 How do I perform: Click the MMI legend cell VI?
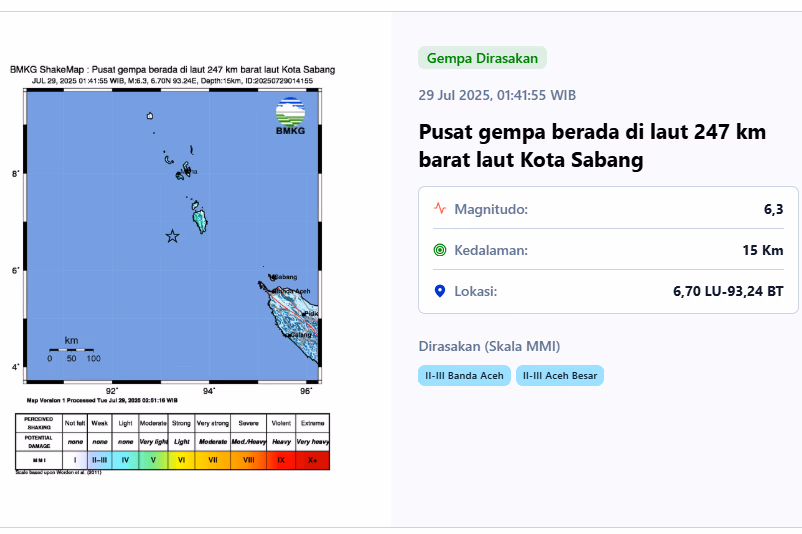(x=181, y=460)
